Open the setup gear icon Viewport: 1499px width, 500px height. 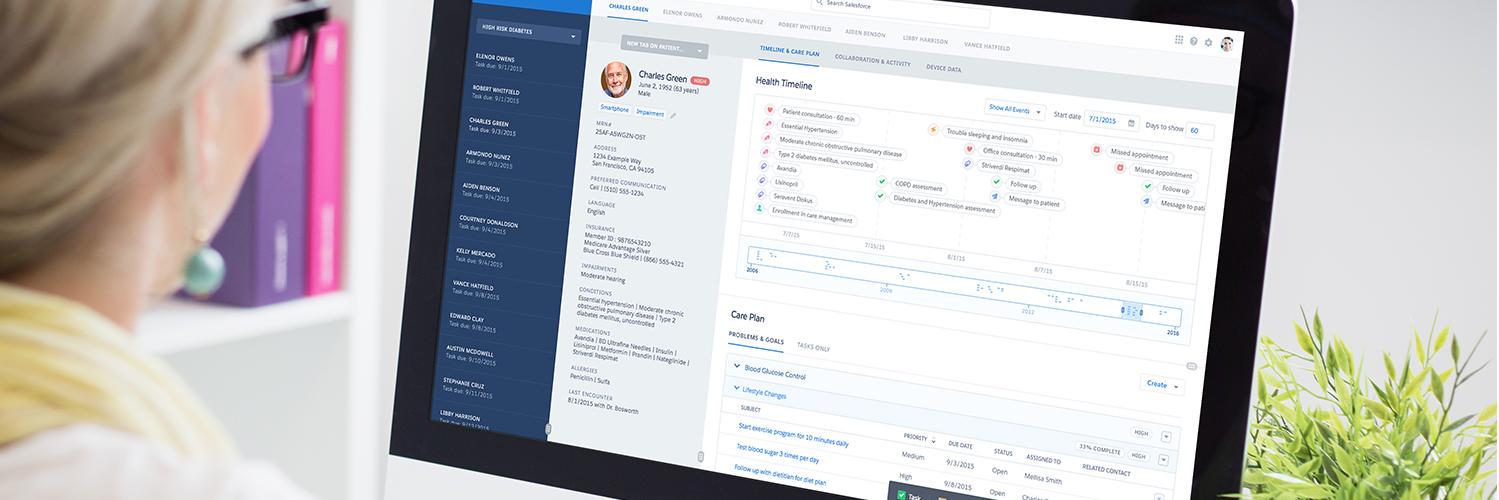pos(1208,43)
